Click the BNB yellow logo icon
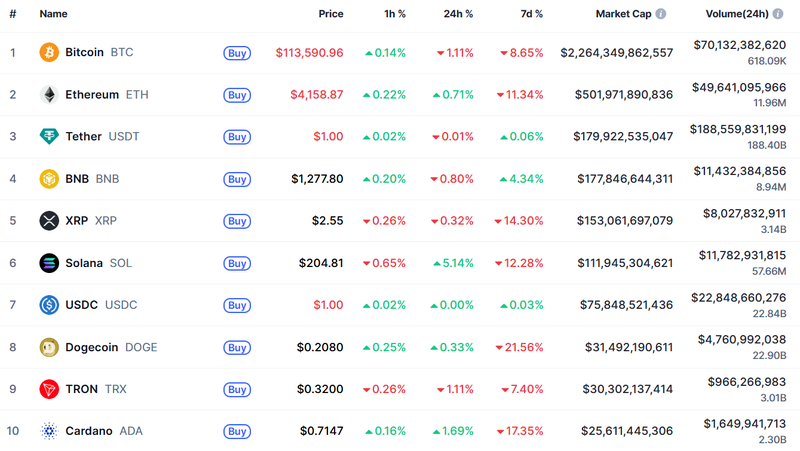The height and width of the screenshot is (451, 800). 49,179
